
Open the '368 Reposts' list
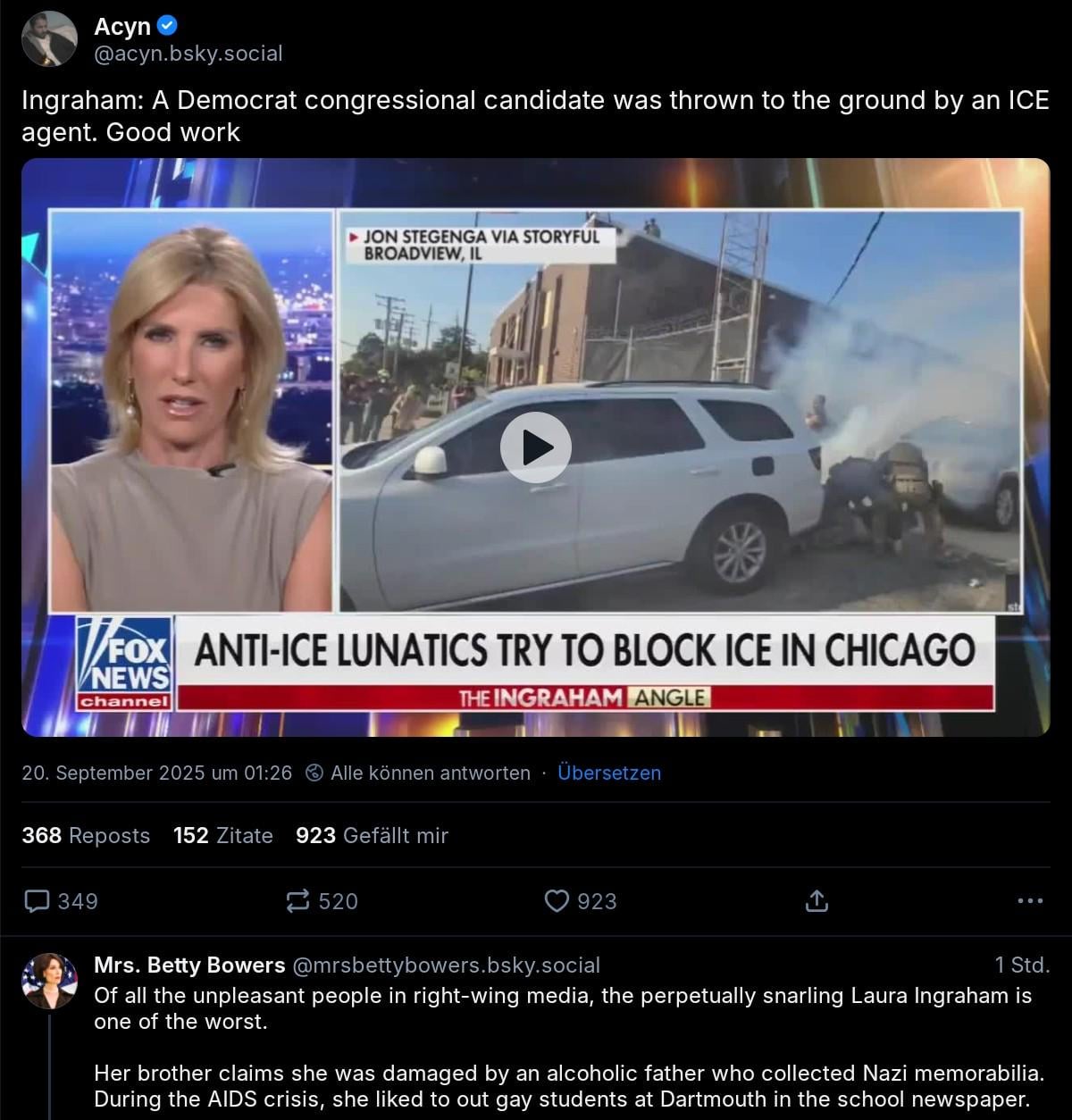click(86, 835)
